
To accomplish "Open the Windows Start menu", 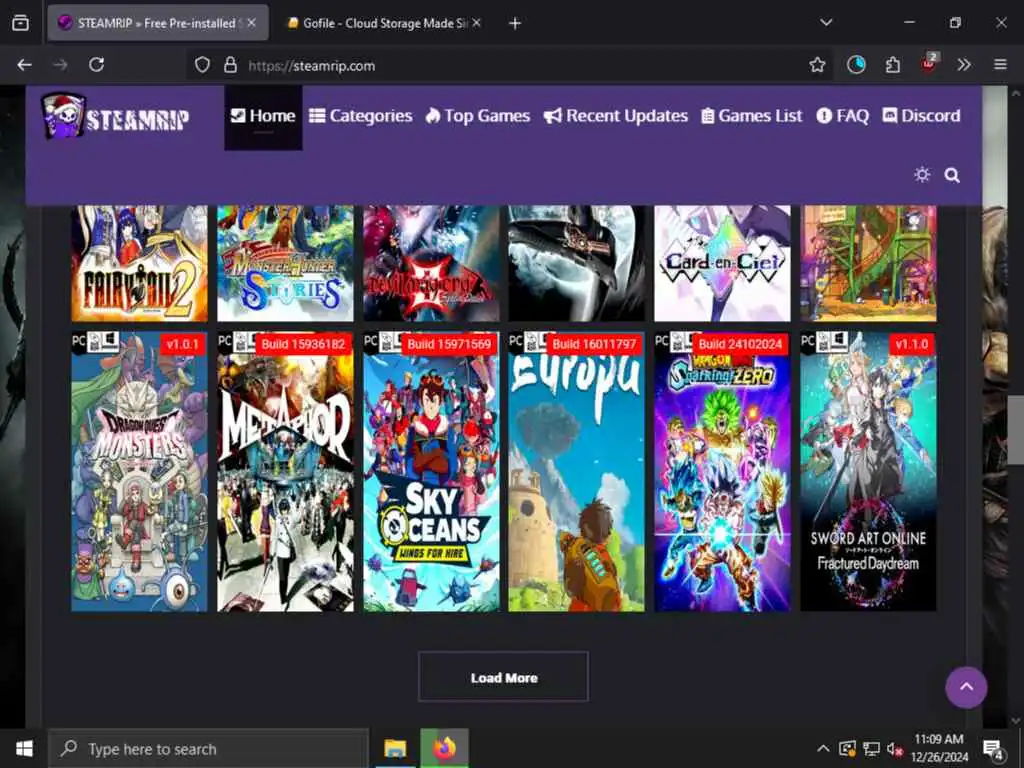I will pos(24,748).
